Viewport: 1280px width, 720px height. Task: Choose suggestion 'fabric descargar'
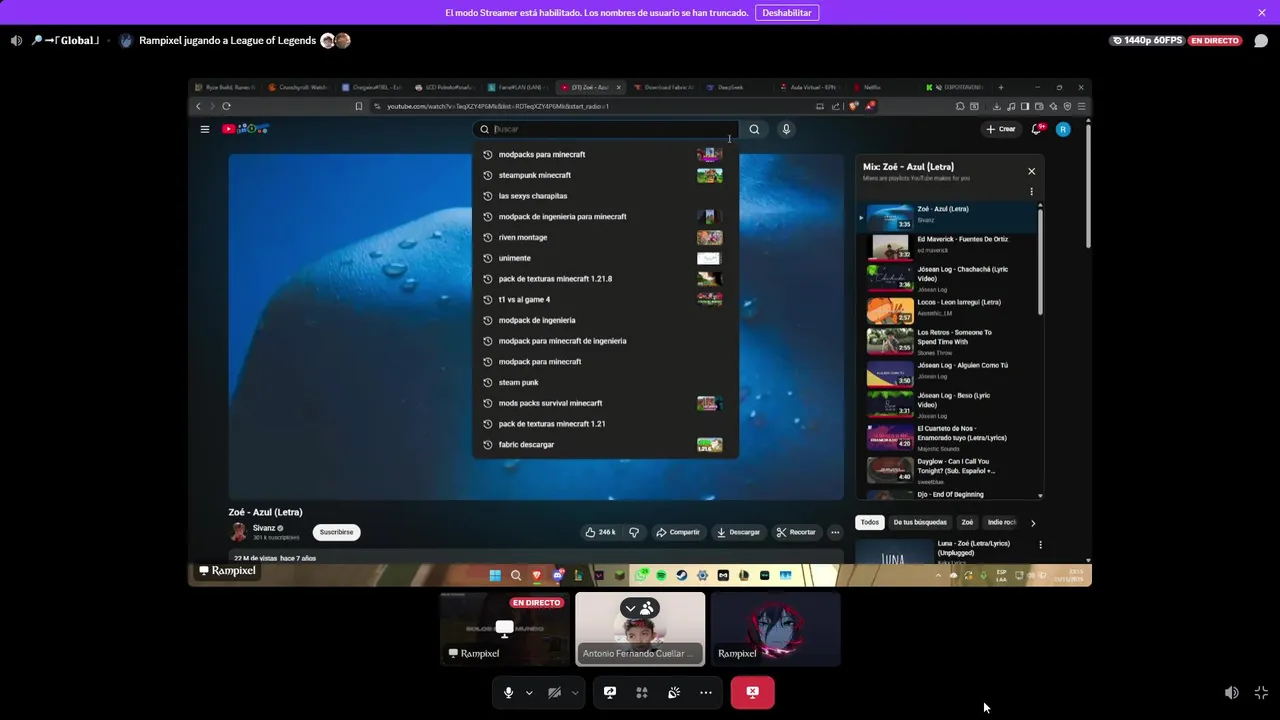pyautogui.click(x=605, y=444)
